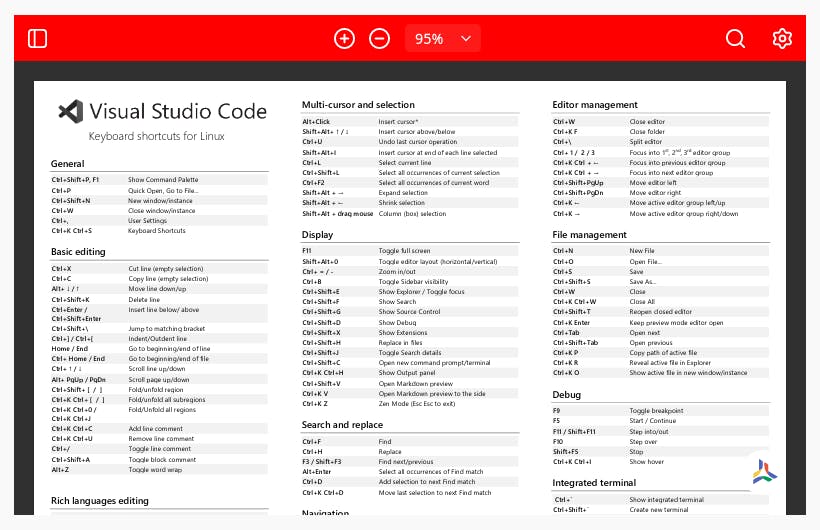Click 'Toggle breakpoint' text
820x530 pixels.
coord(656,411)
